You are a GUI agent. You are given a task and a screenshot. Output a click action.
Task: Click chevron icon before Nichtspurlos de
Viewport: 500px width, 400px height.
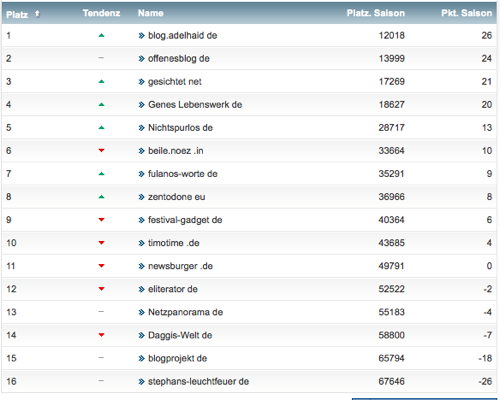tap(141, 128)
